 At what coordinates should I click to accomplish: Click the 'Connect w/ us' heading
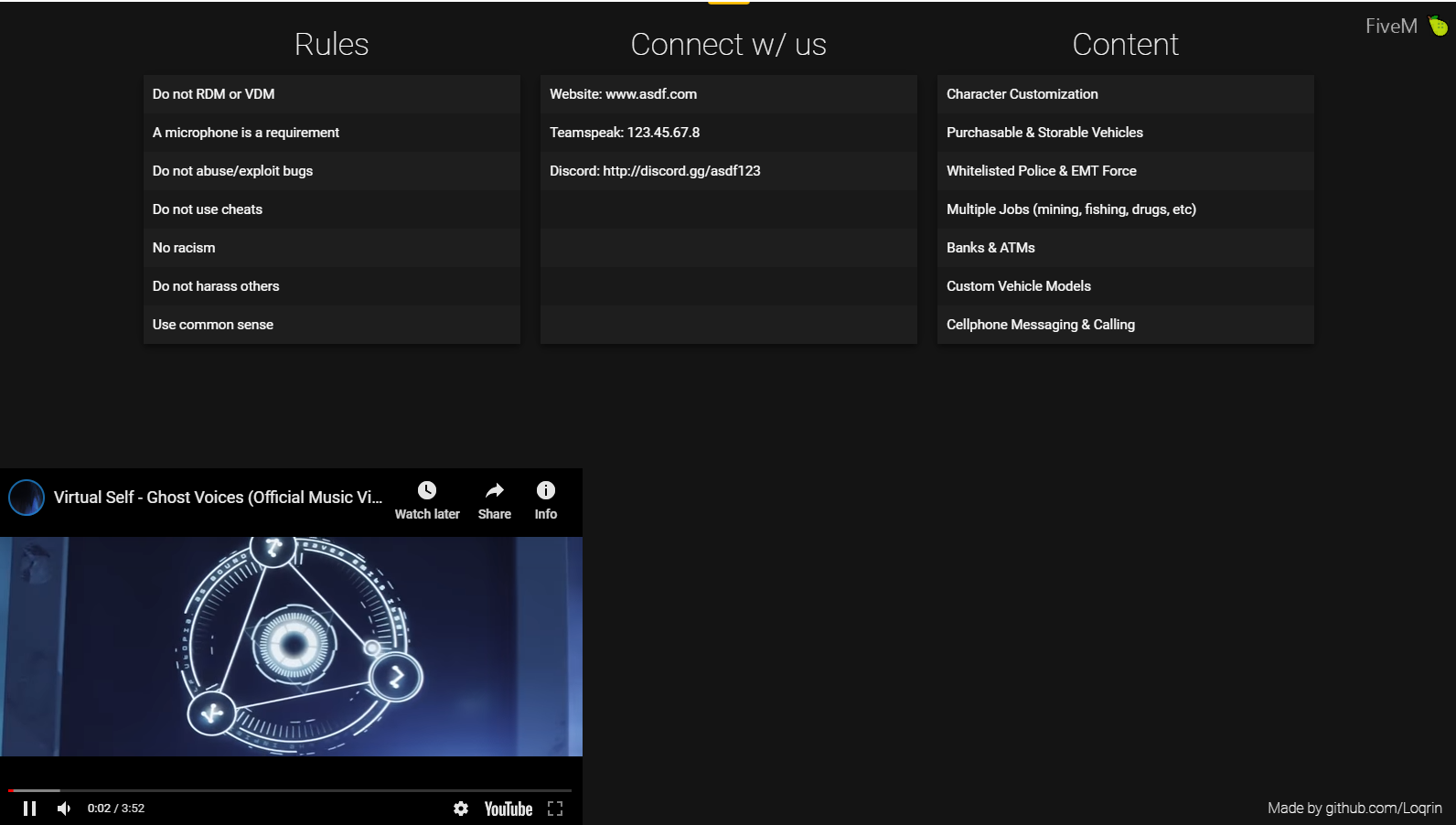click(x=729, y=44)
